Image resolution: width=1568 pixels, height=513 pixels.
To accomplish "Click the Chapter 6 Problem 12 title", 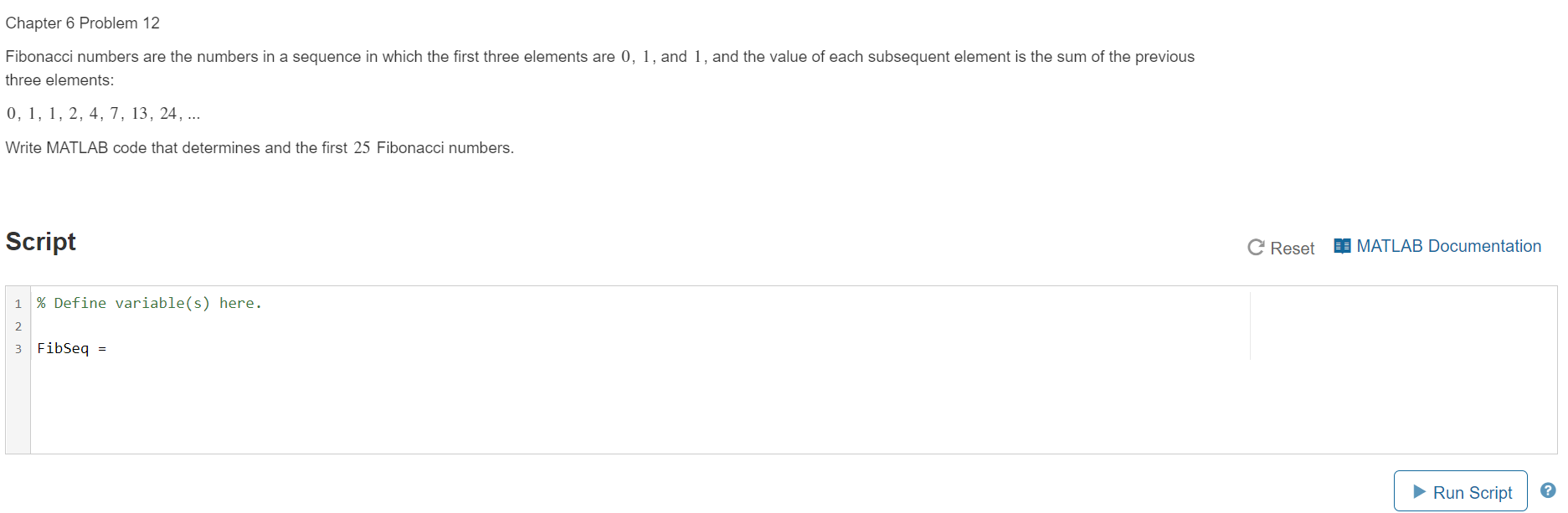I will [82, 23].
